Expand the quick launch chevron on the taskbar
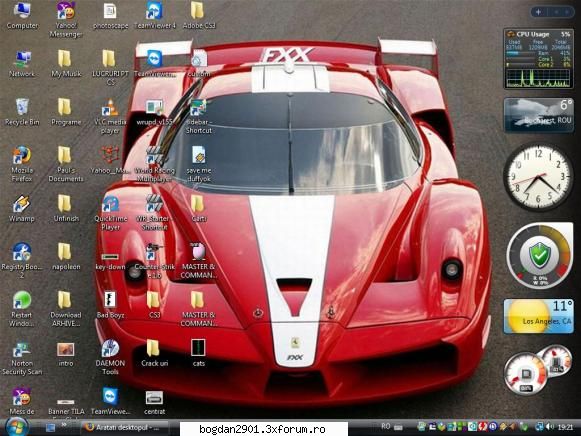 click(64, 424)
